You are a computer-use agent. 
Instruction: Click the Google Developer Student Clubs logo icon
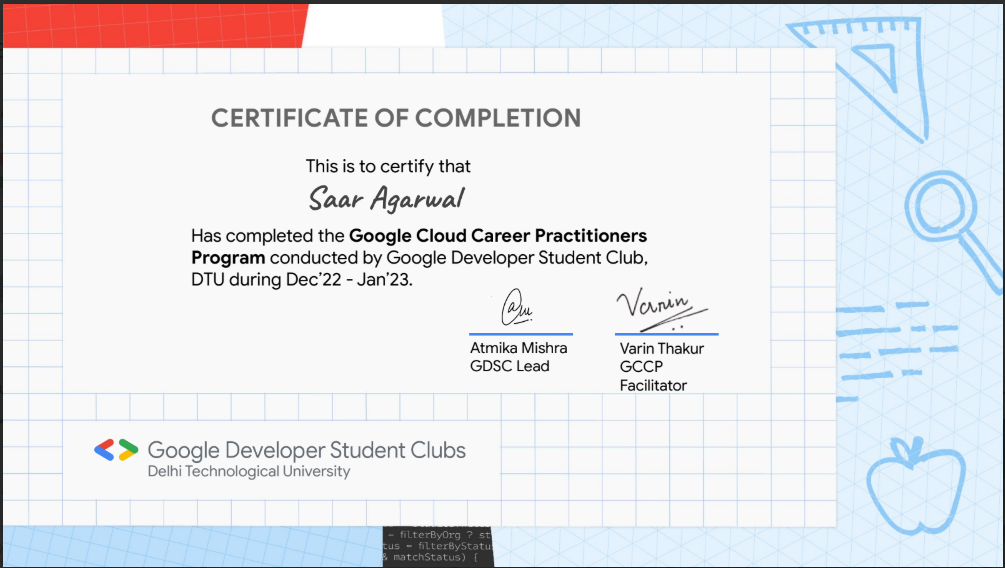point(116,450)
